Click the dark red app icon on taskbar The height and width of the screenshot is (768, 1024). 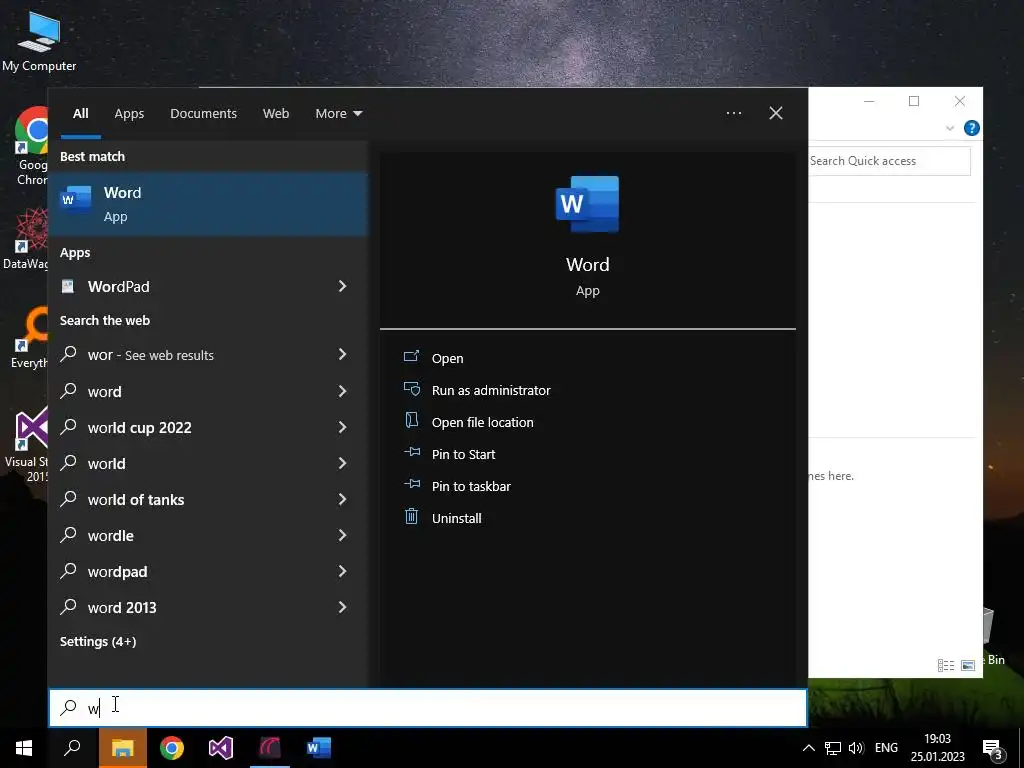click(x=270, y=748)
